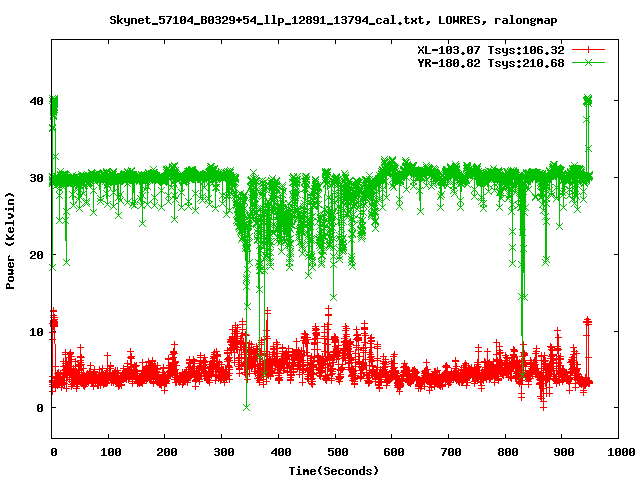Click the x-axis tick label 1000
This screenshot has width=640, height=480.
[x=621, y=452]
